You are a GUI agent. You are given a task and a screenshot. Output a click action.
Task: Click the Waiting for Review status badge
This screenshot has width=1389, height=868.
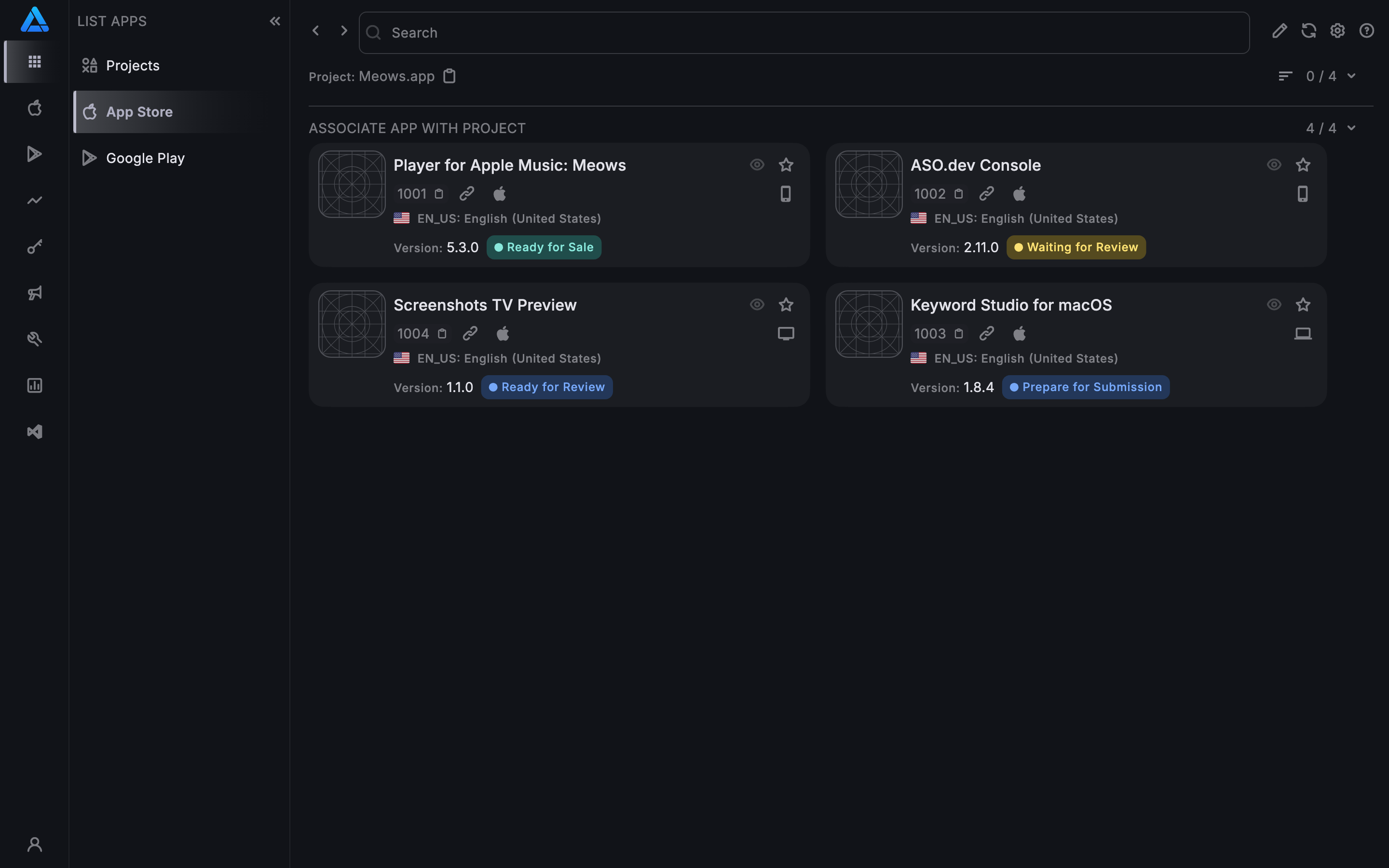coord(1076,247)
